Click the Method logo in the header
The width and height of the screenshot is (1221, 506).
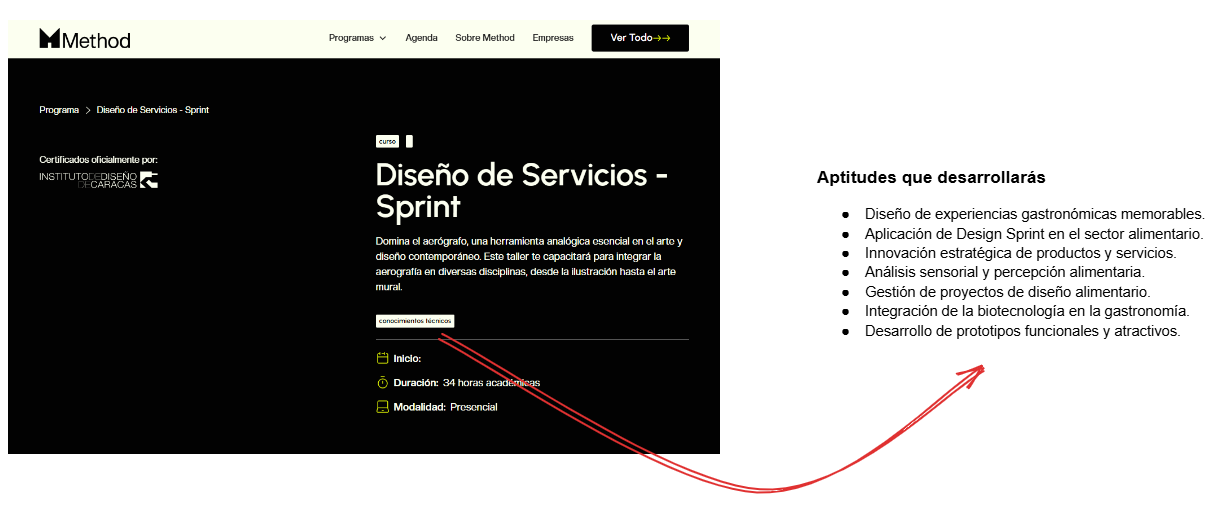(85, 39)
